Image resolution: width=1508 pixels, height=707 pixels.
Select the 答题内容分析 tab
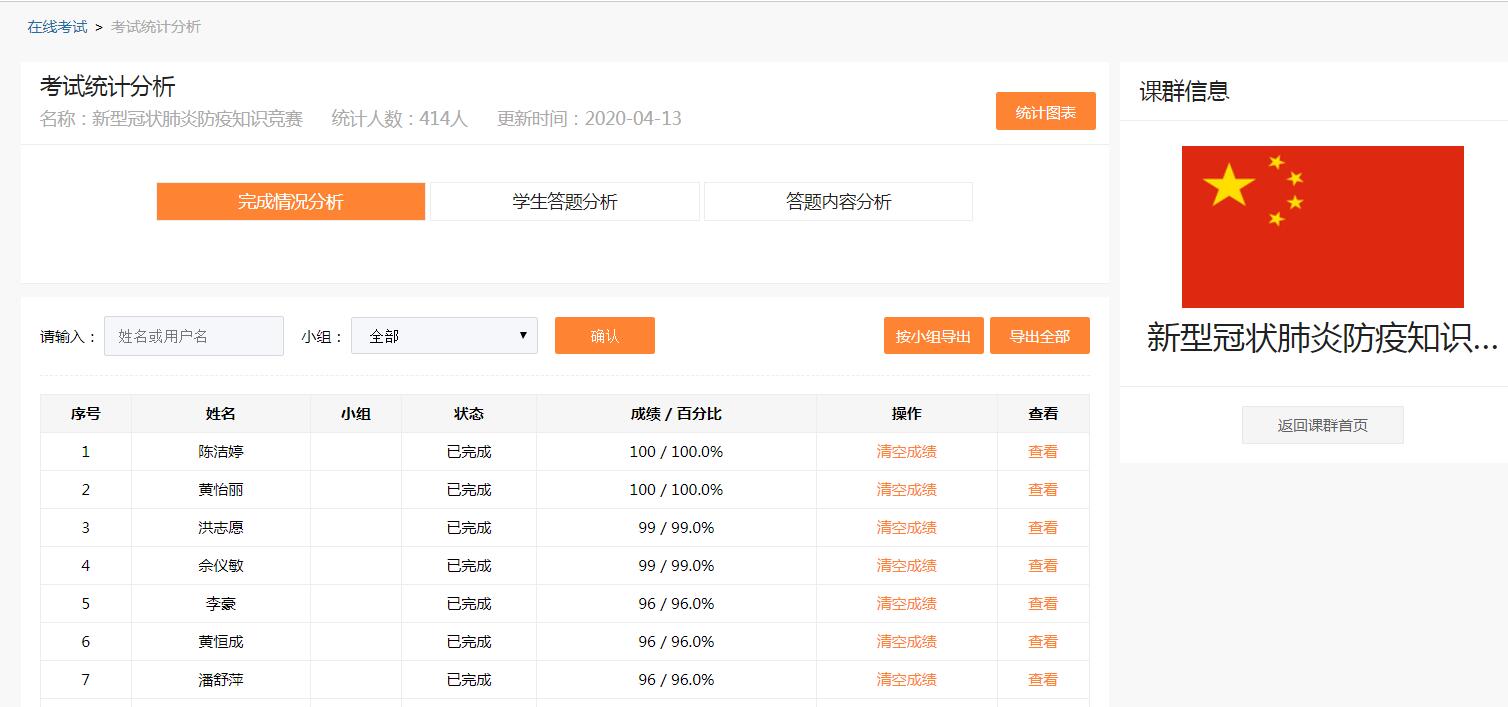[x=838, y=202]
